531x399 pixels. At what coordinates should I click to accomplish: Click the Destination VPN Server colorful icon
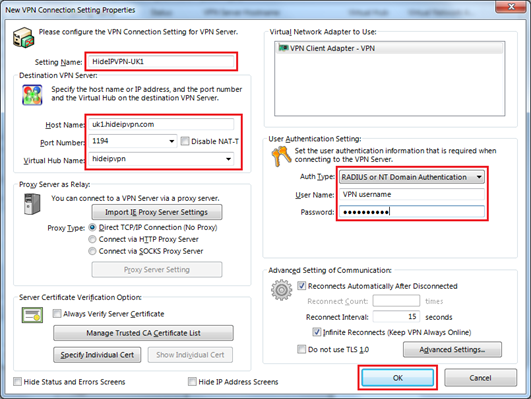[32, 95]
